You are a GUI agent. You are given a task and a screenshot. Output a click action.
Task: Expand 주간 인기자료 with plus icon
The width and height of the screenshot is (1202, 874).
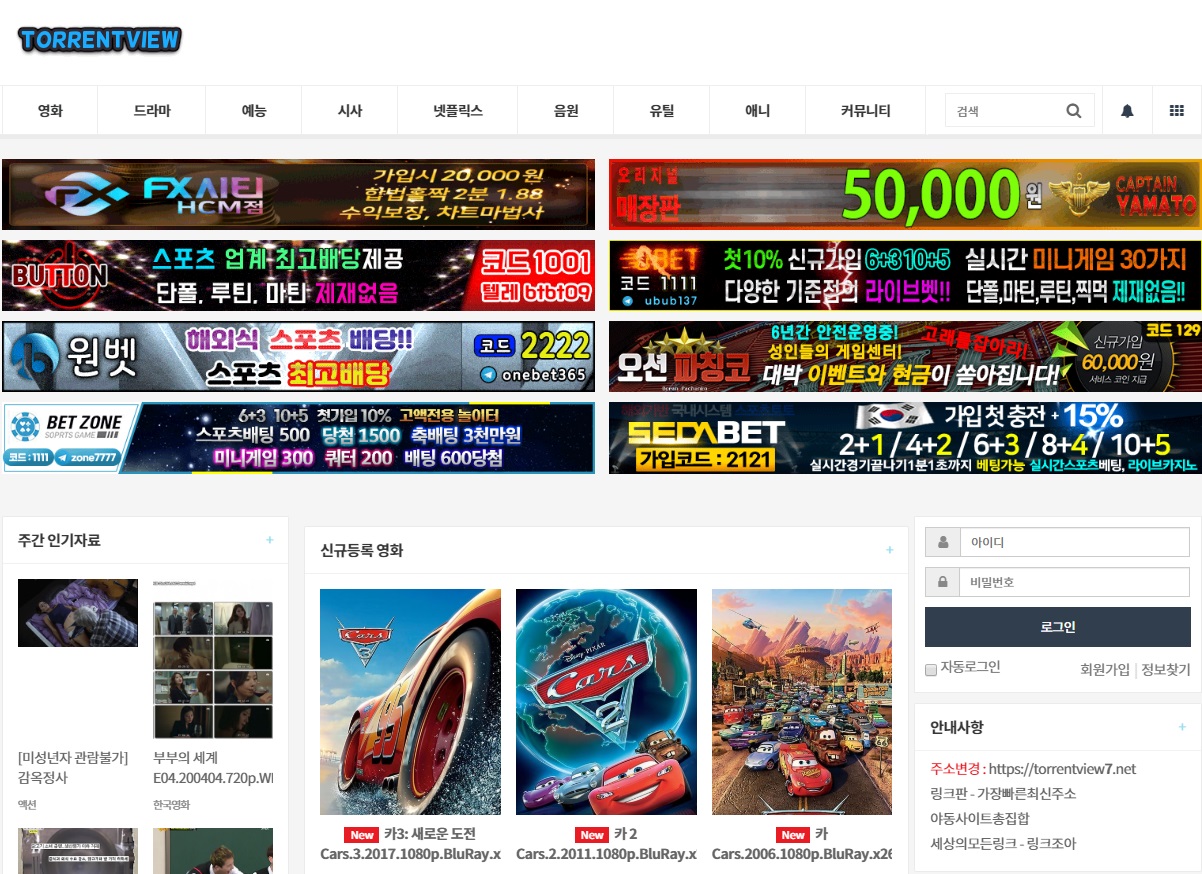pyautogui.click(x=270, y=540)
